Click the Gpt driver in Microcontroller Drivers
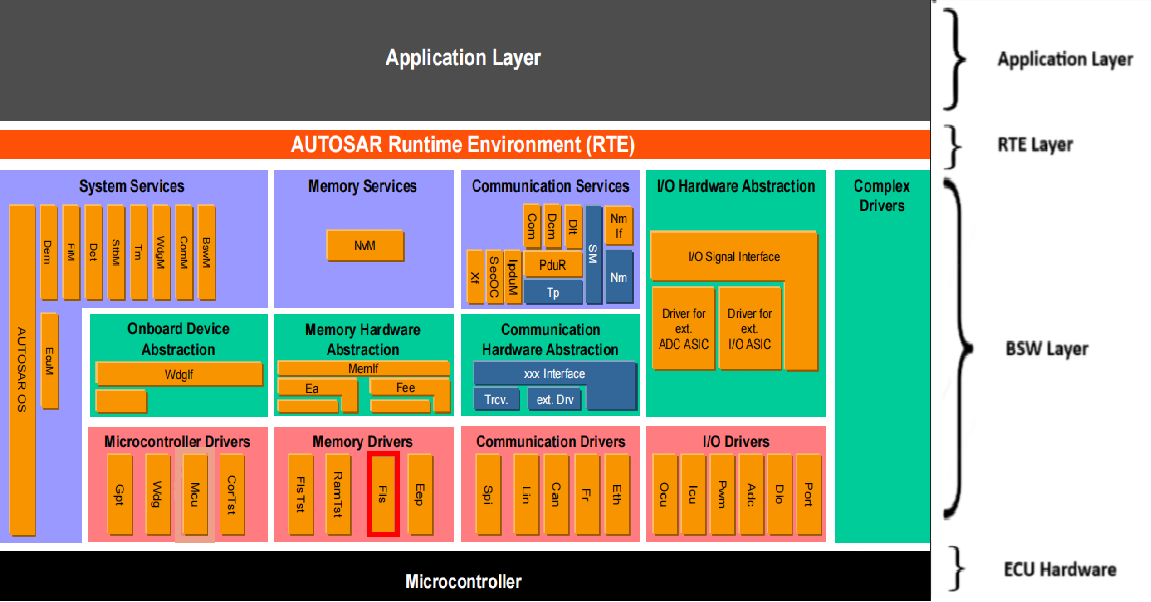 (118, 495)
